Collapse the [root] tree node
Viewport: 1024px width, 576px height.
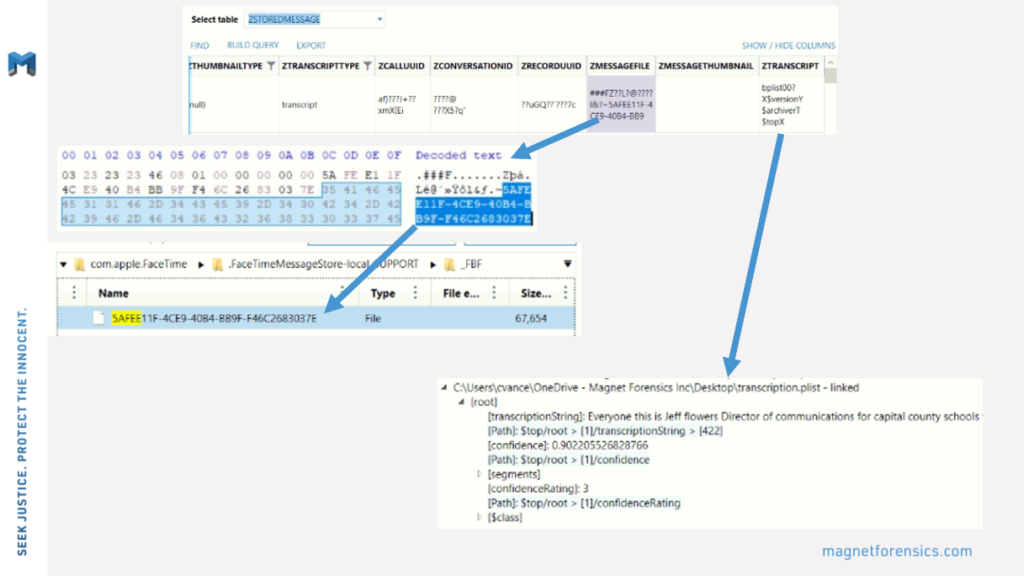(462, 402)
